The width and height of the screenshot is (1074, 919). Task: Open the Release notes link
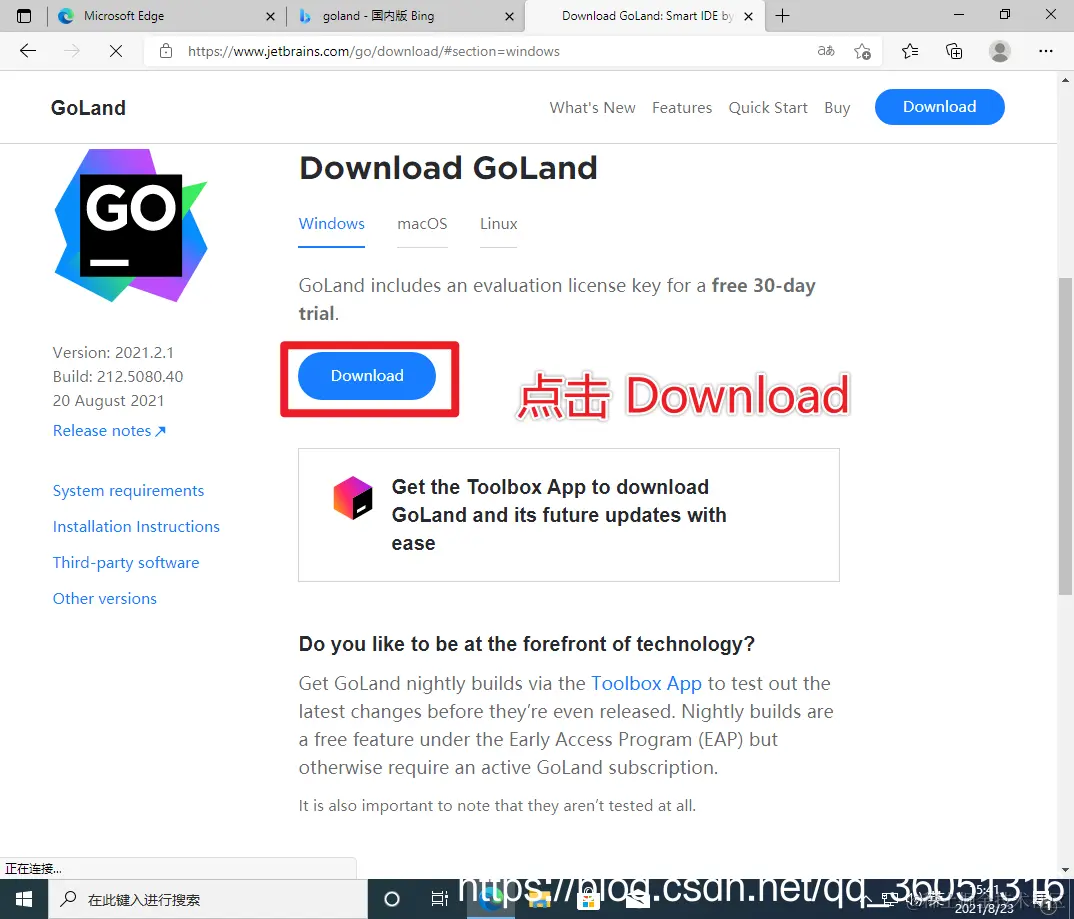[x=109, y=431]
